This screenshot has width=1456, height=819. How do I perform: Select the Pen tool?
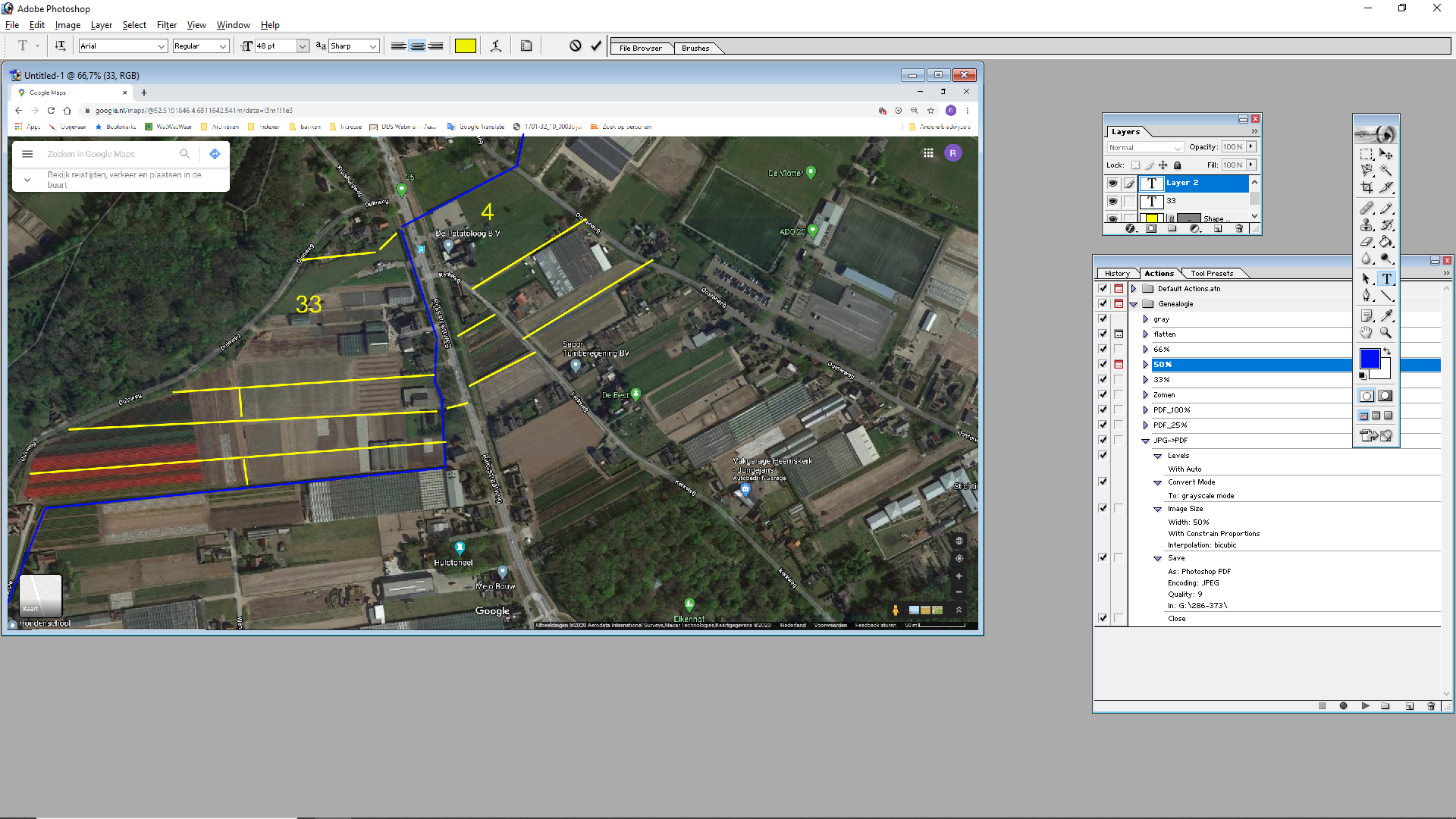pos(1367,295)
